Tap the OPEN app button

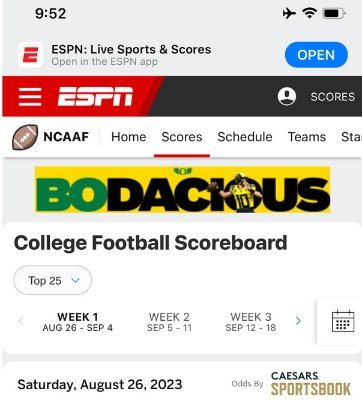316,55
